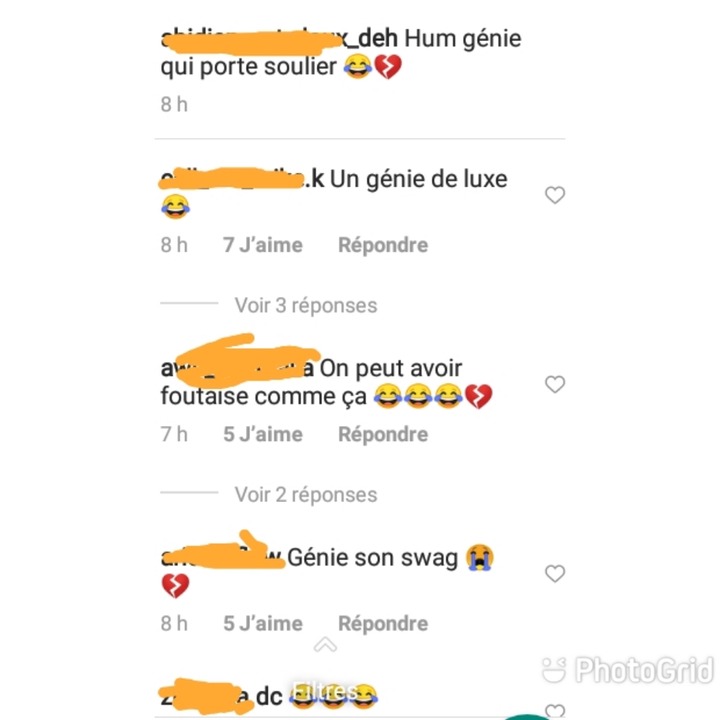Open "5 J'aime" under the Génie son swag comment
The height and width of the screenshot is (720, 720).
pos(263,623)
